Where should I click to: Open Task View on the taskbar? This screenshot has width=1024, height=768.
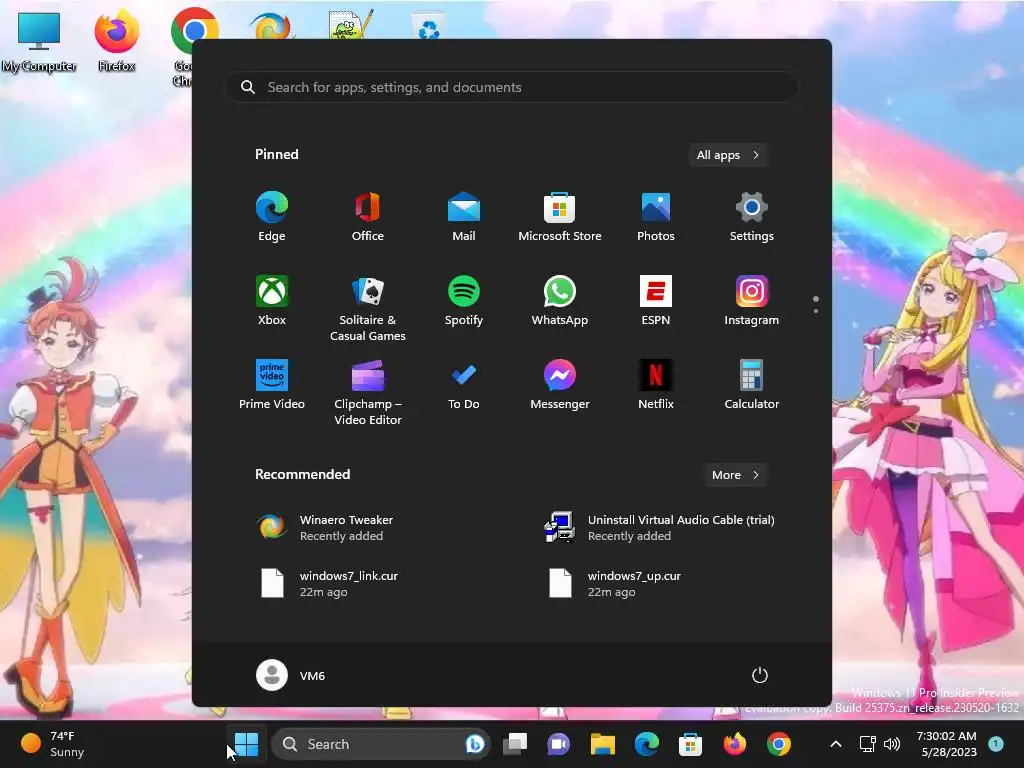point(515,744)
